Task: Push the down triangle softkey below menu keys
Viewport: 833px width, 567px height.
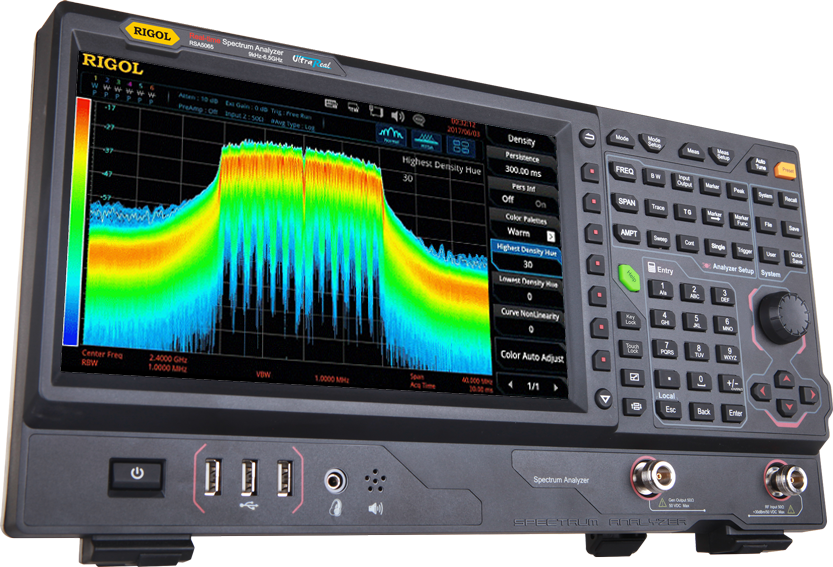Action: [604, 398]
